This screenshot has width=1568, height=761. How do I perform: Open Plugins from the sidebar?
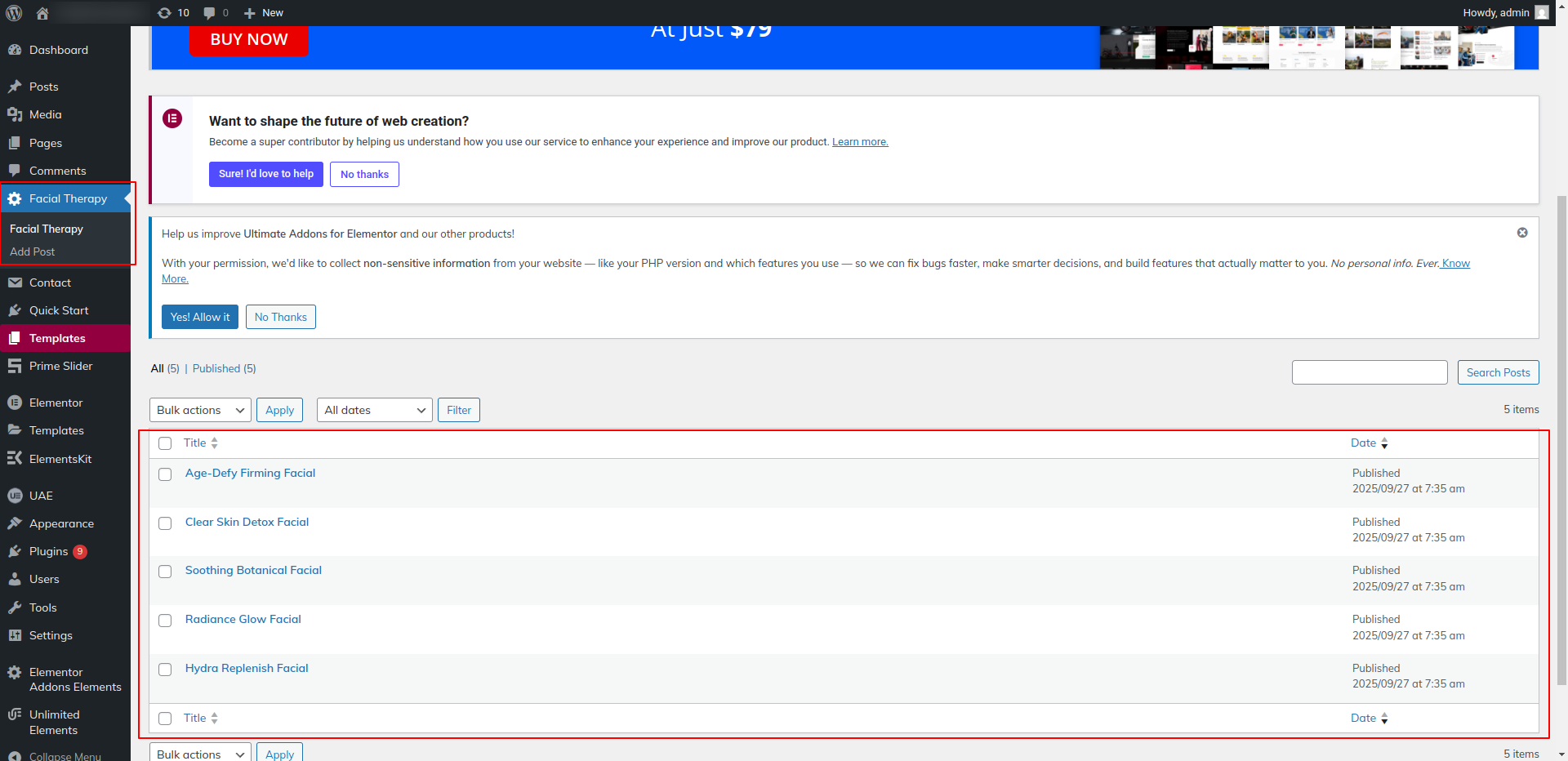coord(48,551)
